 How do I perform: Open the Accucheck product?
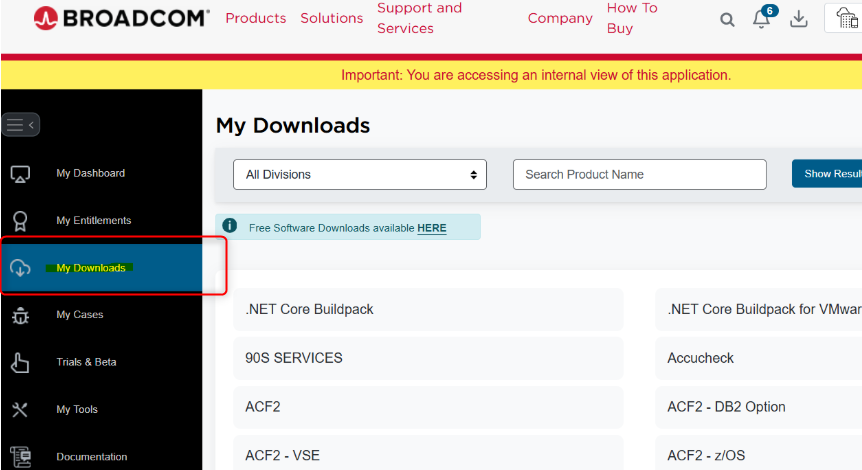759,358
